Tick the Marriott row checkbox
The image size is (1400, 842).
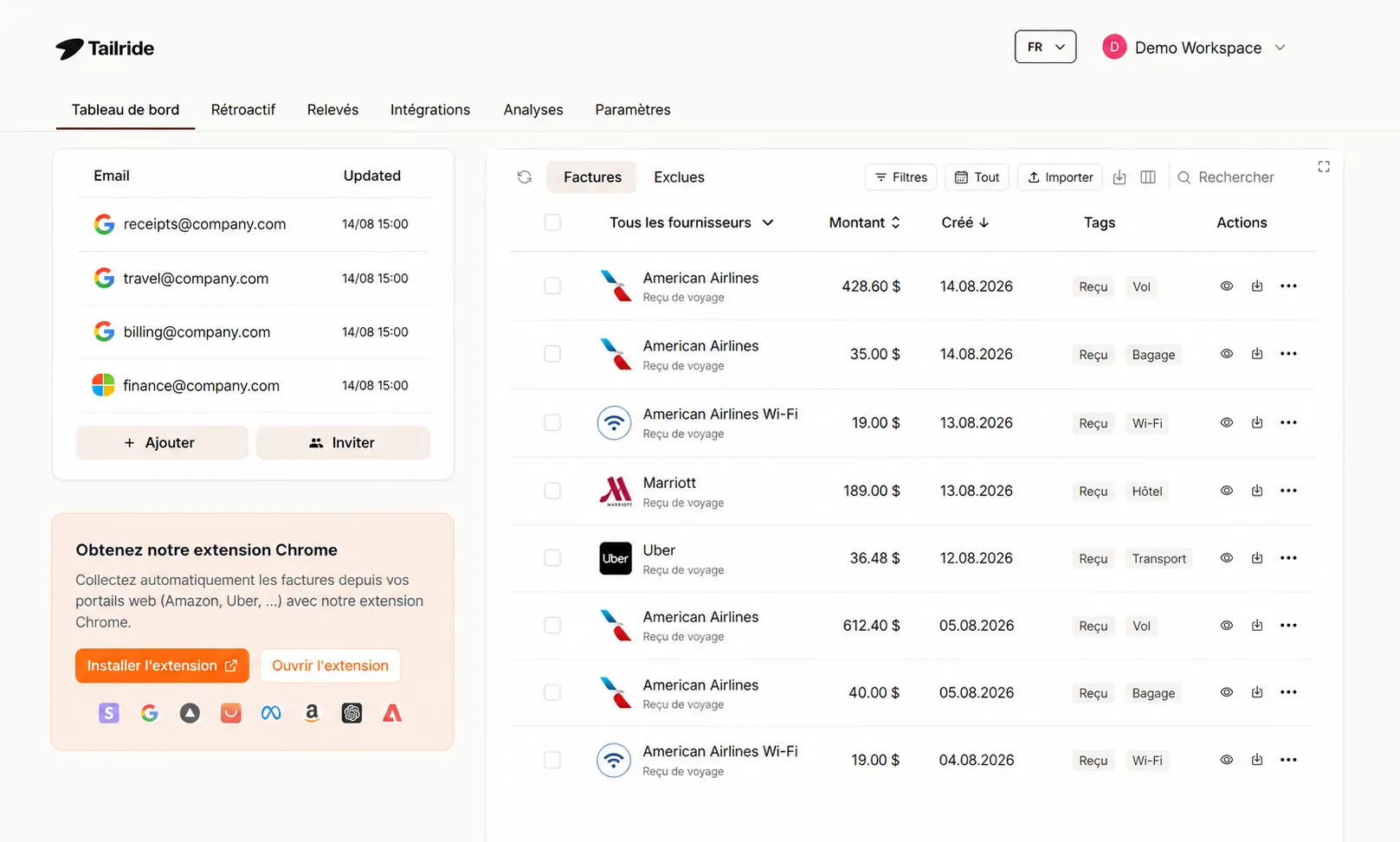point(552,491)
